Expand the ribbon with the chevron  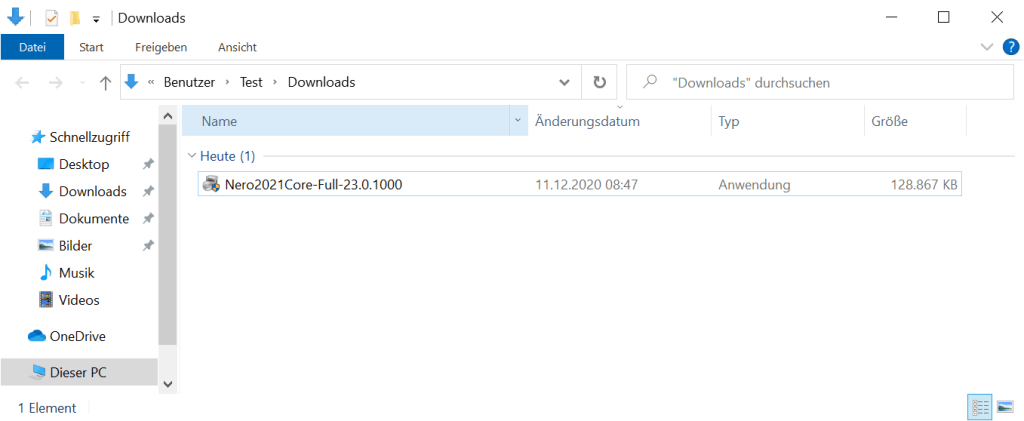[987, 46]
